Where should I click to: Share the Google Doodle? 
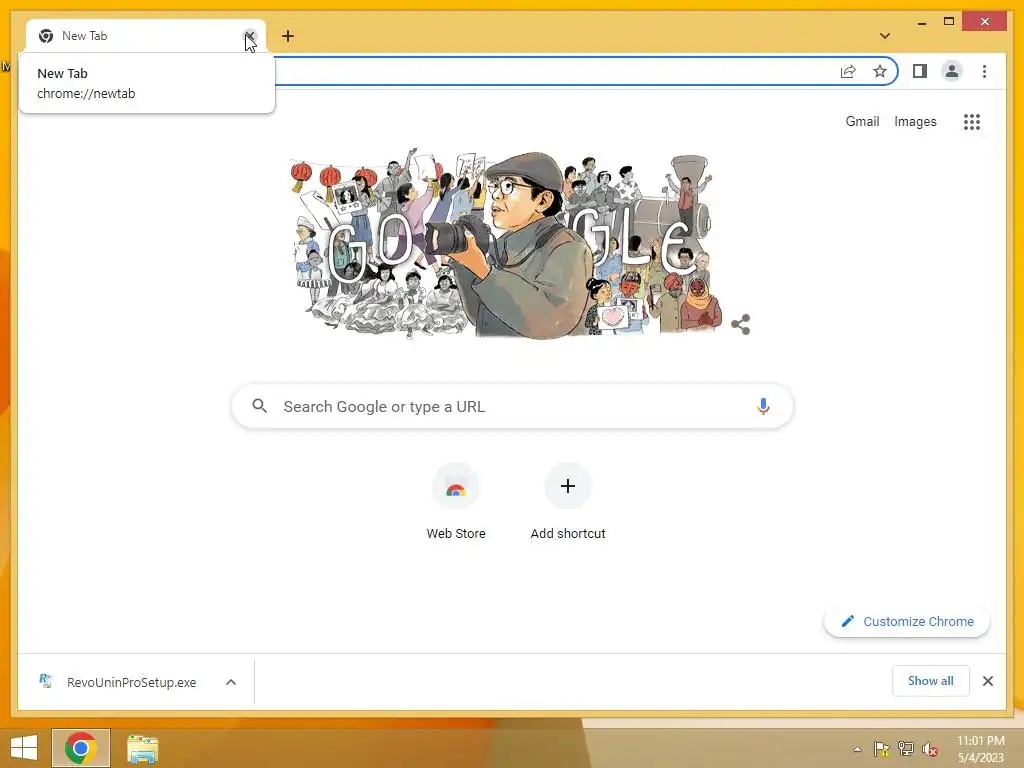click(741, 325)
